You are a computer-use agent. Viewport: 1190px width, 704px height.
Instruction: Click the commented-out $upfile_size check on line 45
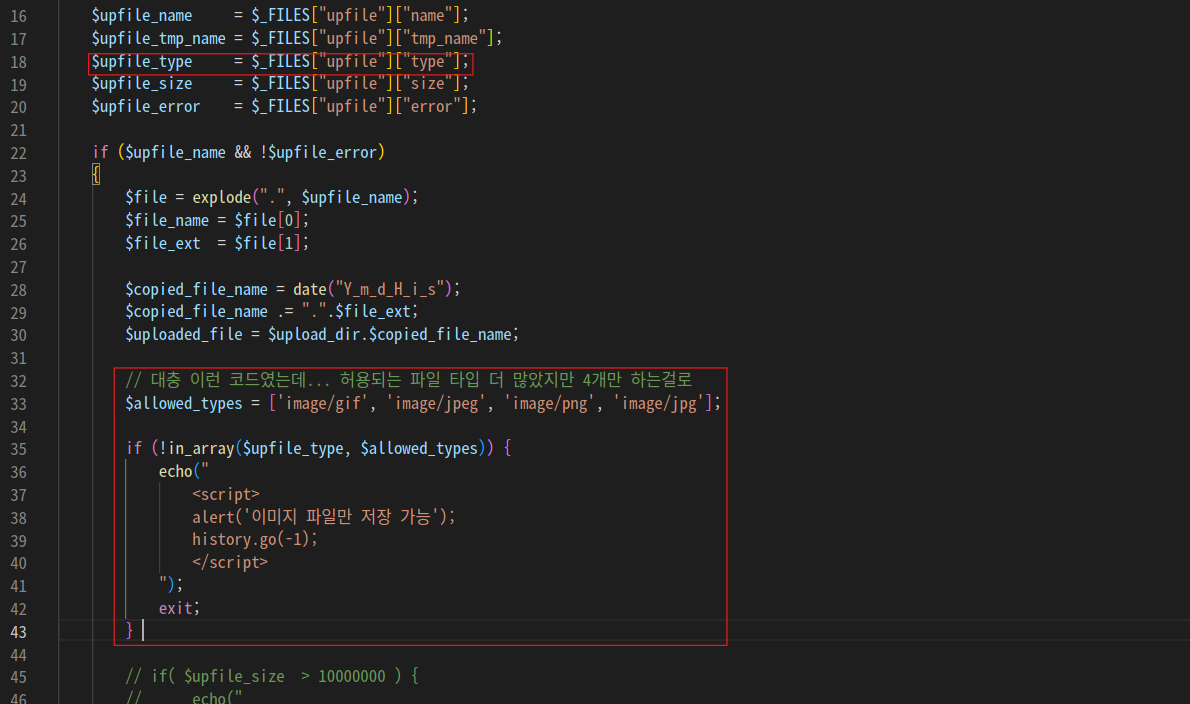270,676
